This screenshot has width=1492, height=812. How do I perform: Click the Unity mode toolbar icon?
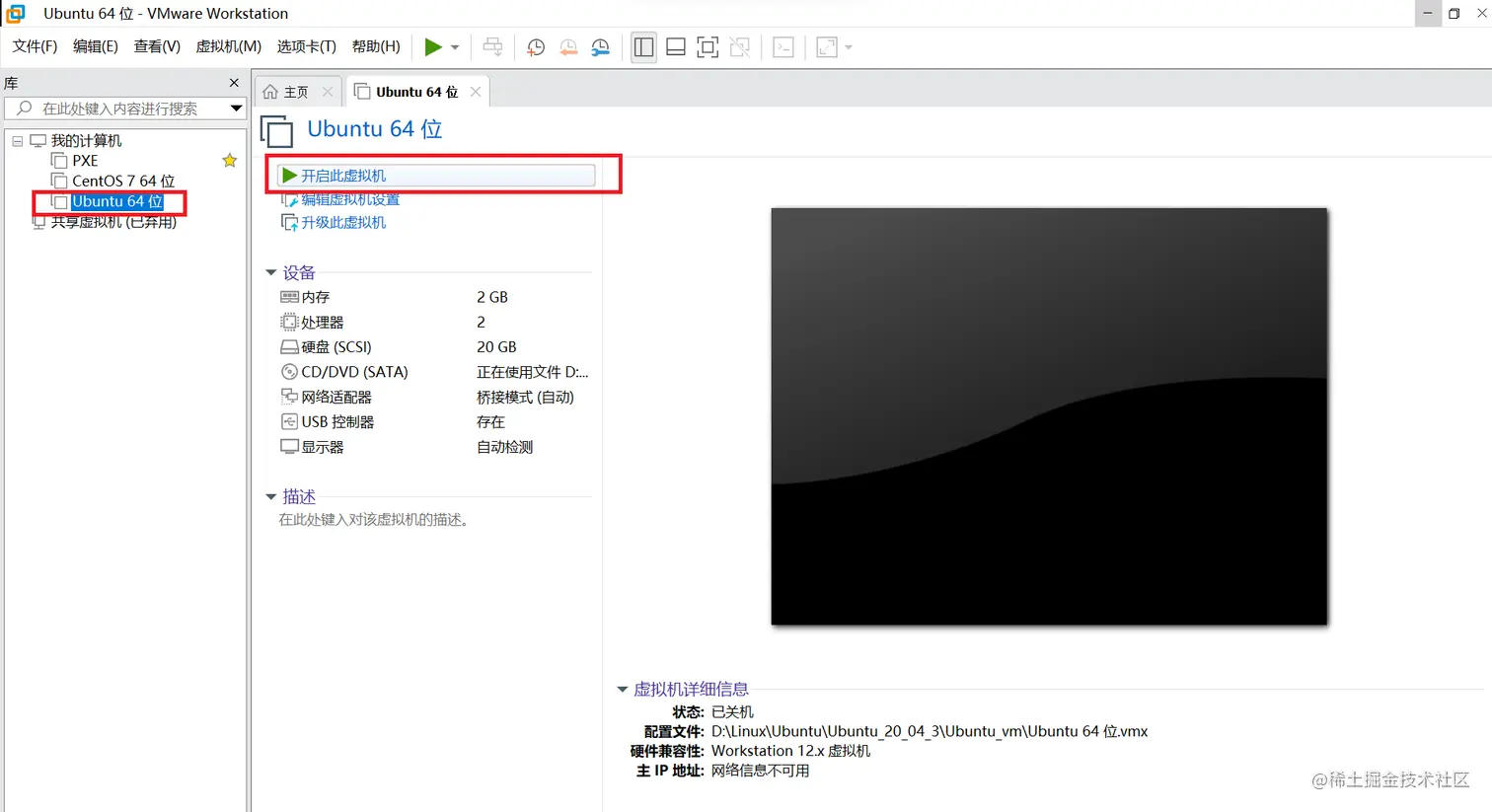click(740, 46)
